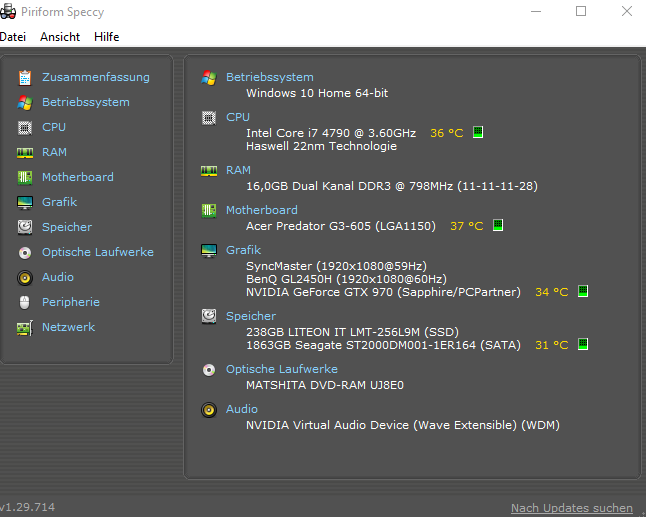Click the MATSHITA DVD-RAM UJ8E0 text

325,385
